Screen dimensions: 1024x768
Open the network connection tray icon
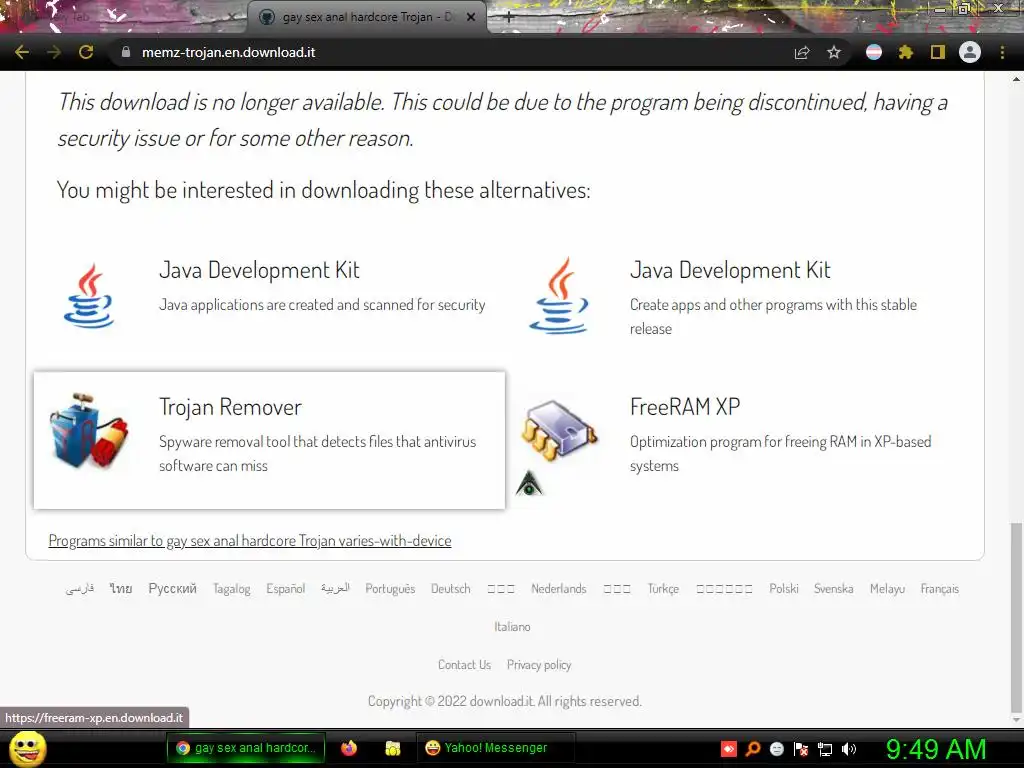825,748
